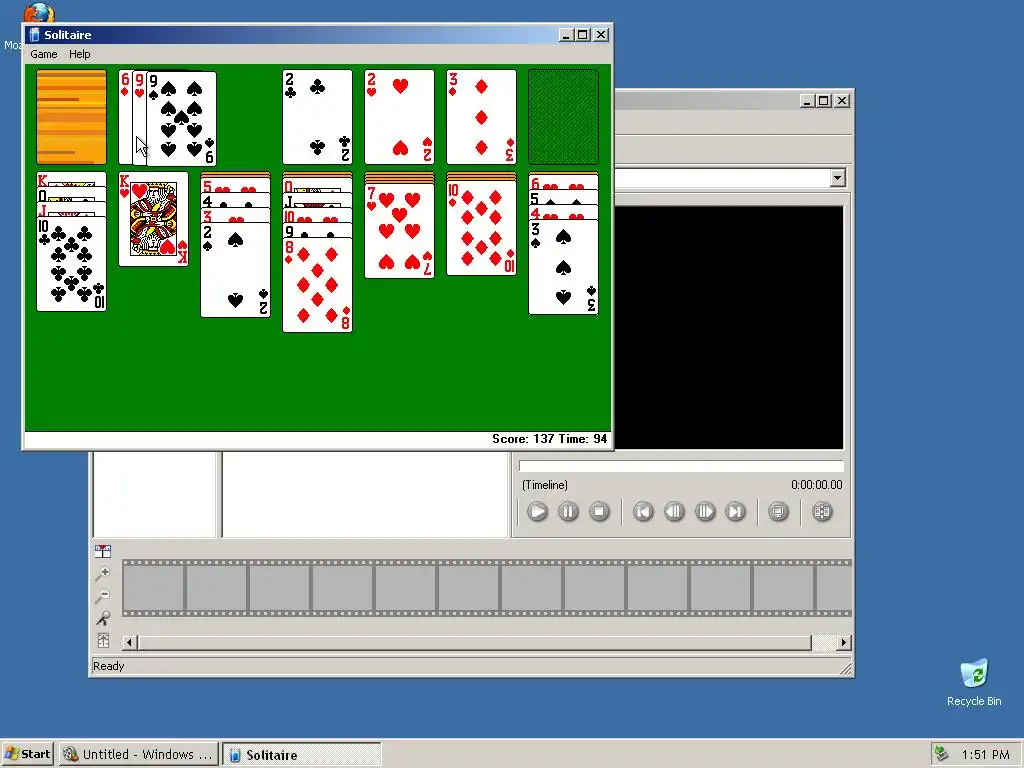Select the 7 of hearts tableau card
The image size is (1024, 768).
coord(400,231)
